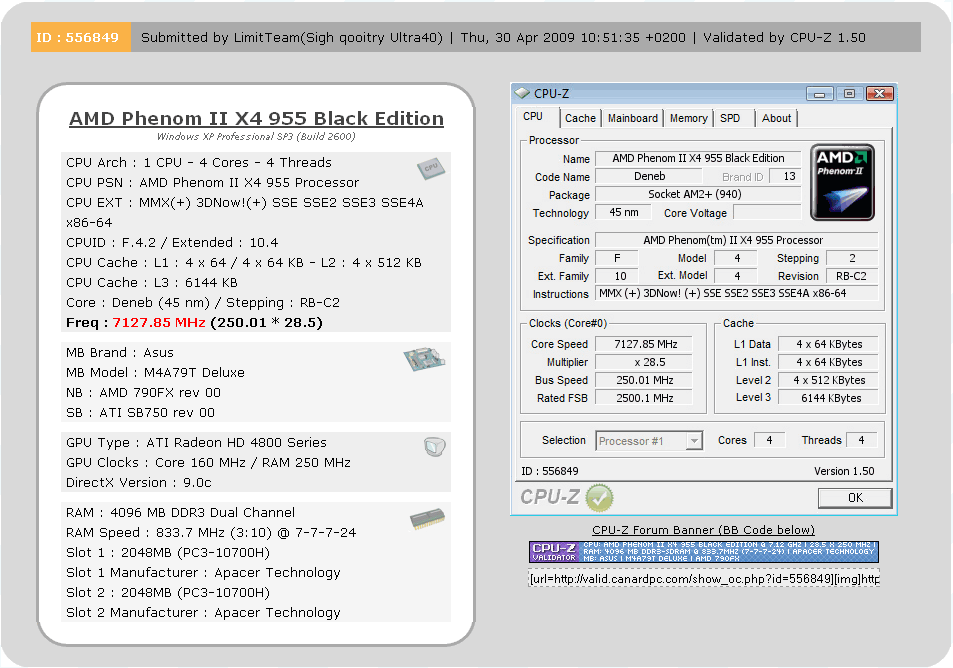Click the RAM Speed : 833.7 MHz line

coord(211,532)
